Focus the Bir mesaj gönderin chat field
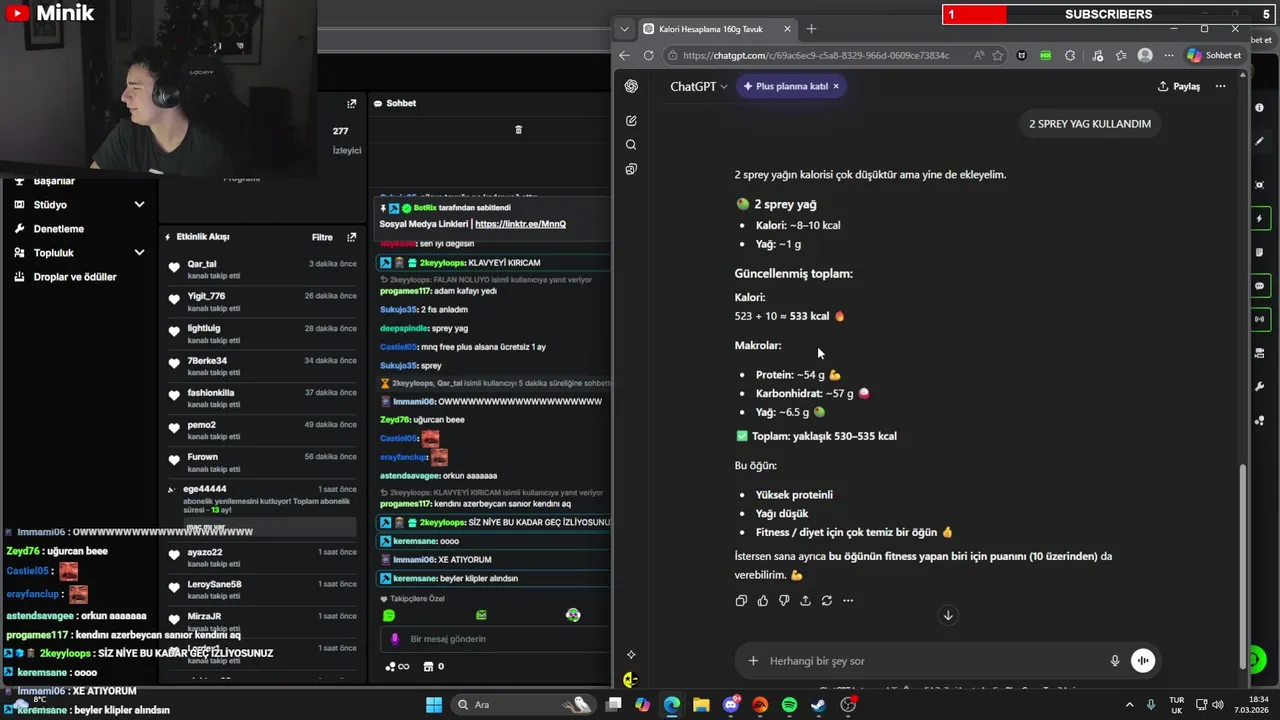Image resolution: width=1280 pixels, height=720 pixels. [x=495, y=639]
